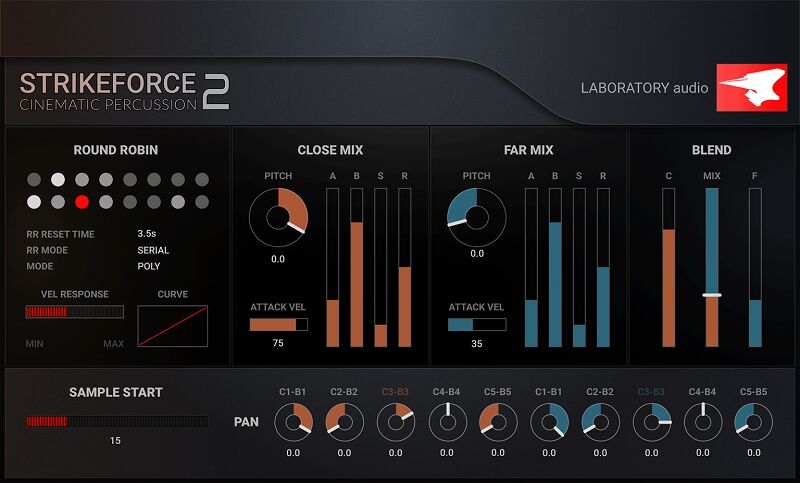Change RR Reset Time value 3.5s

(146, 234)
